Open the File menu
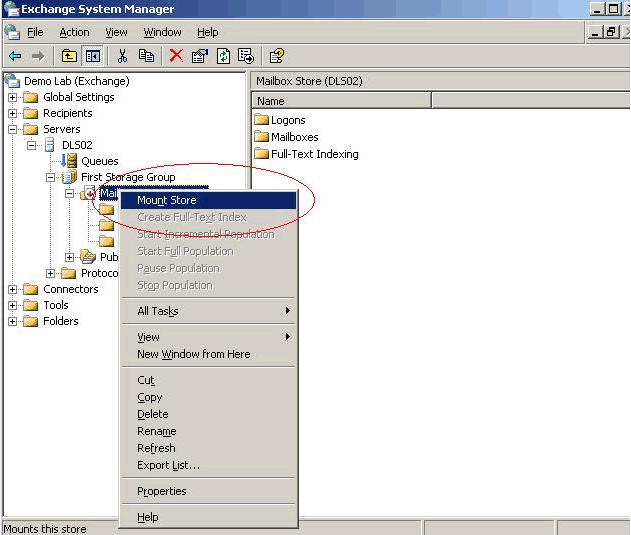Screen dimensions: 631x535 [35, 32]
